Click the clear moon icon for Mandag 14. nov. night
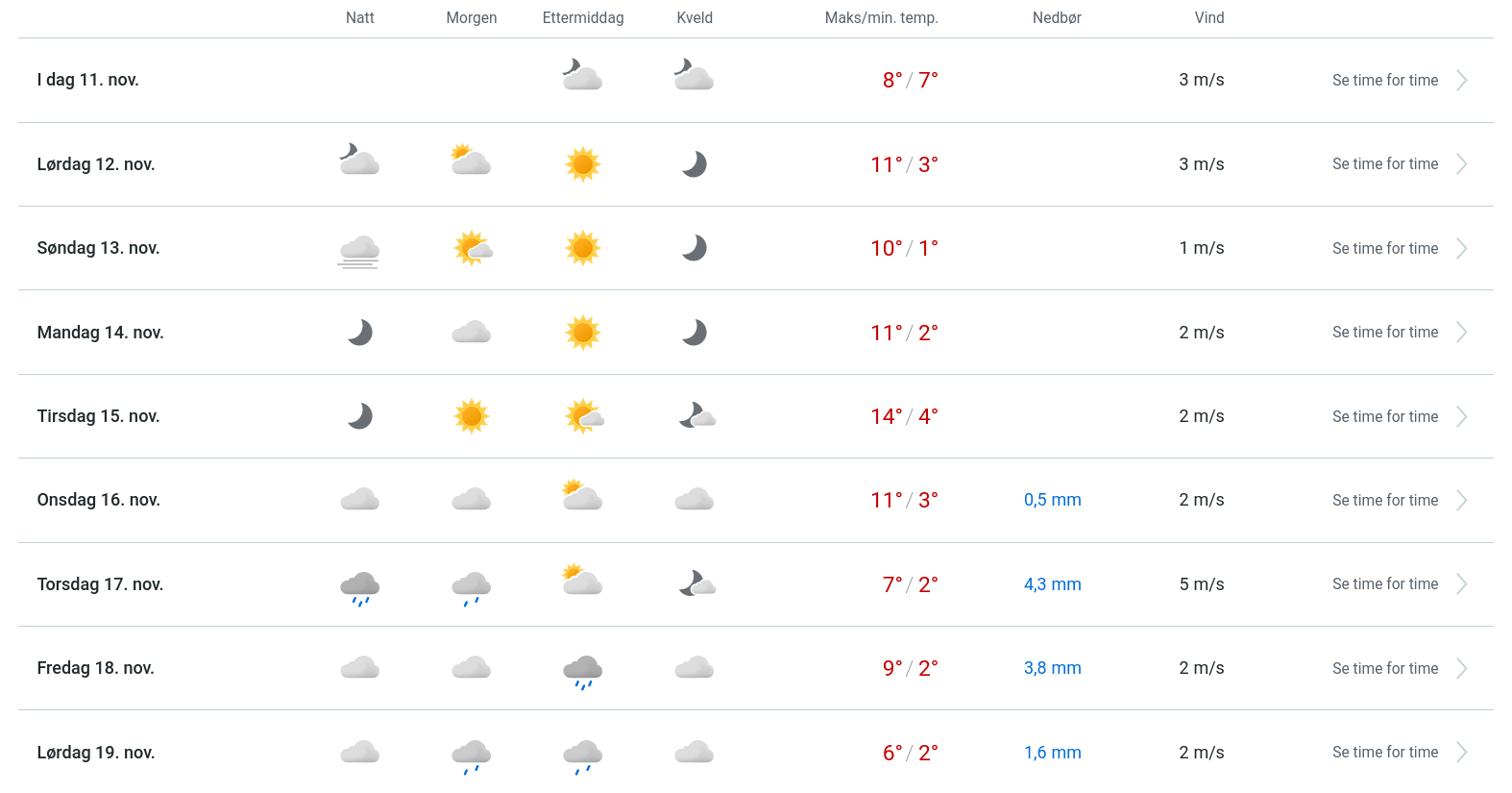This screenshot has height=793, width=1512. (x=360, y=333)
